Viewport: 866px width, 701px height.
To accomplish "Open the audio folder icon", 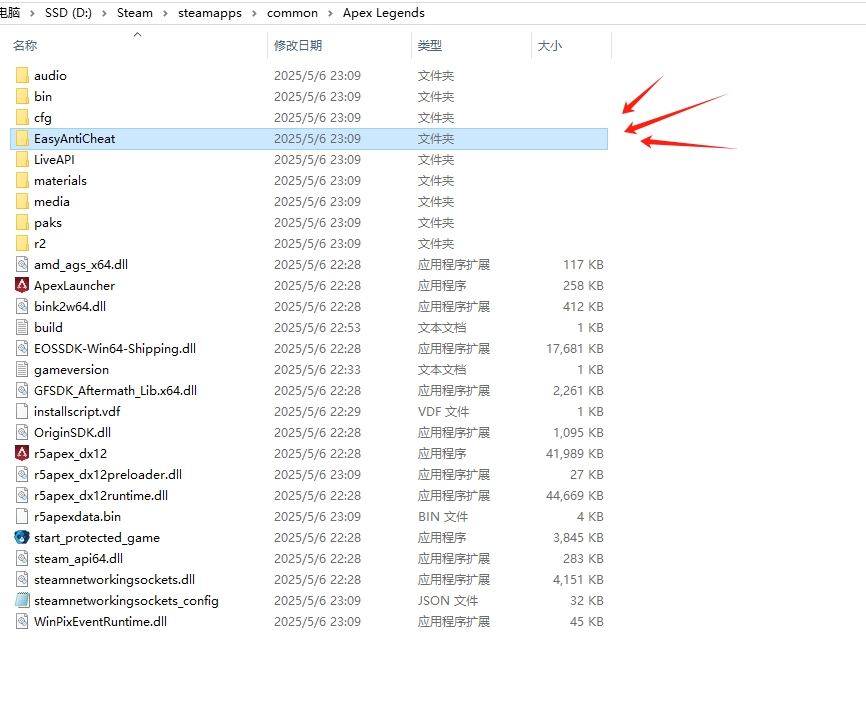I will 22,76.
